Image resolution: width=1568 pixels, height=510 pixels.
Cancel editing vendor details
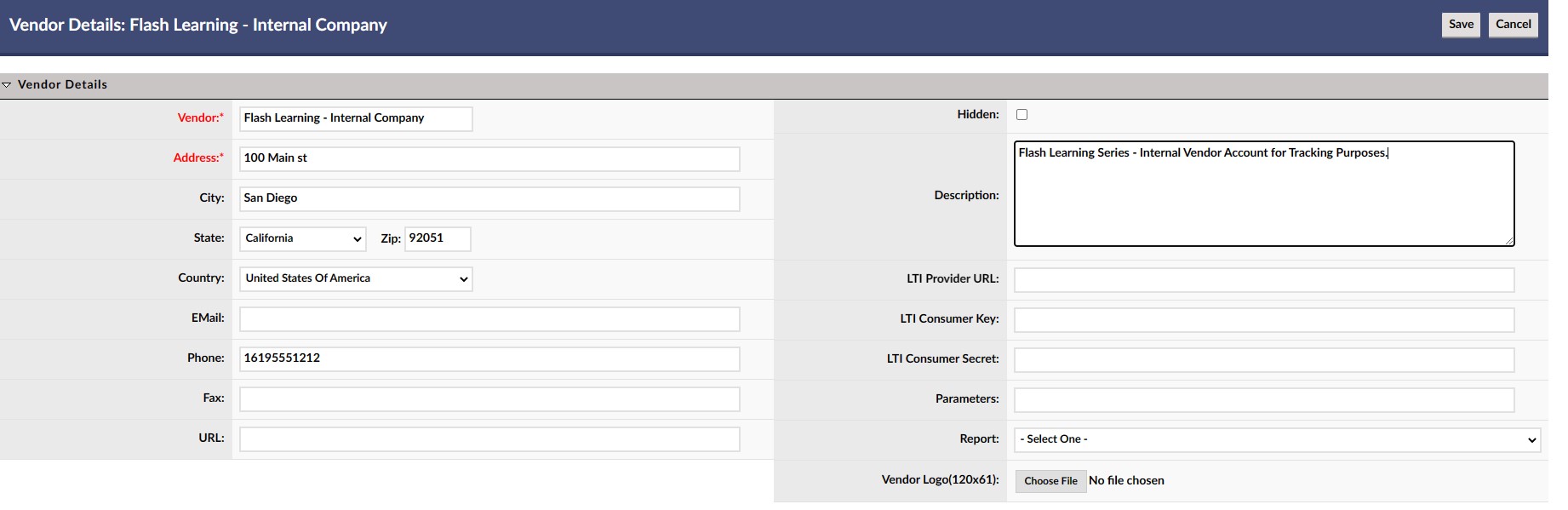click(1514, 25)
